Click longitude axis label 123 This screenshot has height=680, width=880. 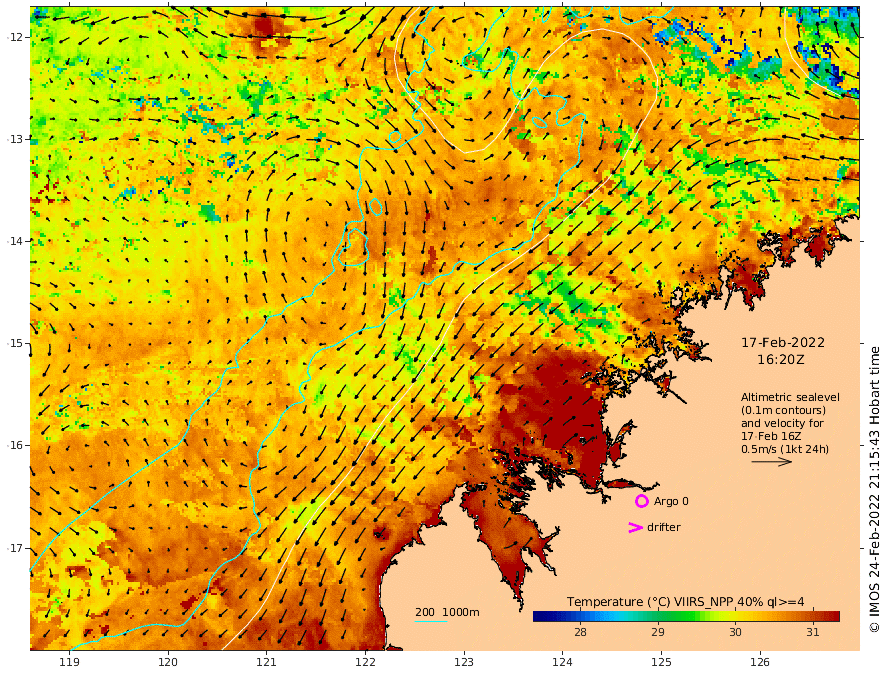pos(464,662)
